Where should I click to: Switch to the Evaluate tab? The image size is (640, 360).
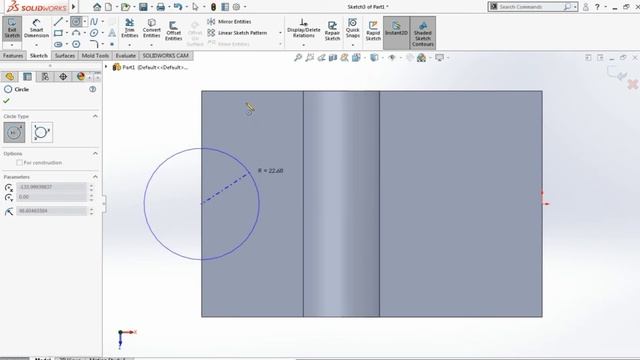(125, 56)
